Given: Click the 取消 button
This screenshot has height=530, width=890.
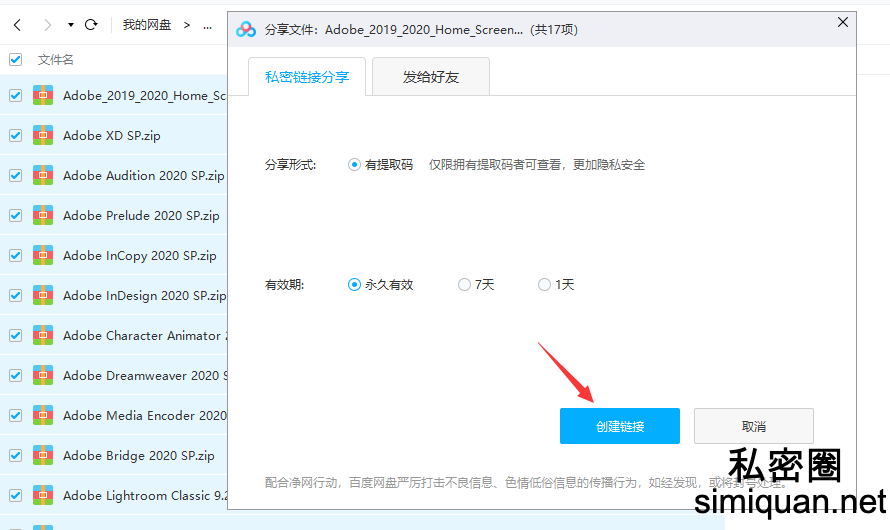Looking at the screenshot, I should point(753,426).
